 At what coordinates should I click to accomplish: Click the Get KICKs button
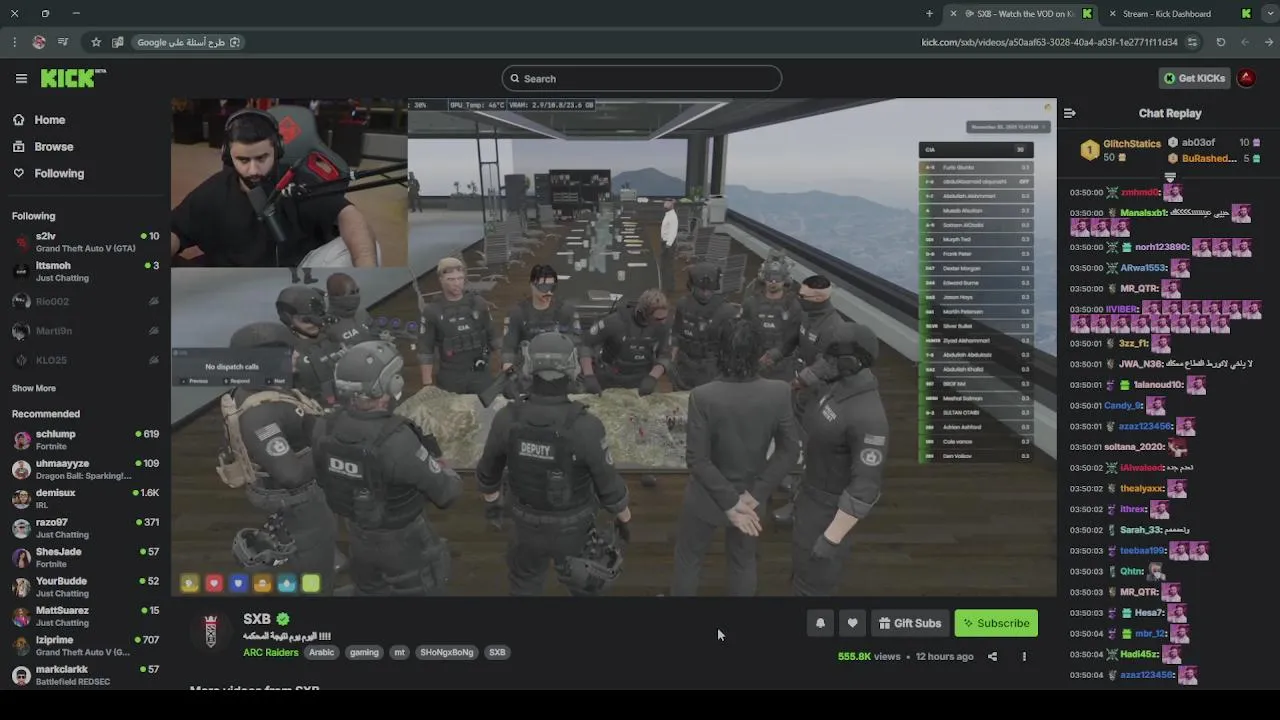(x=1194, y=78)
